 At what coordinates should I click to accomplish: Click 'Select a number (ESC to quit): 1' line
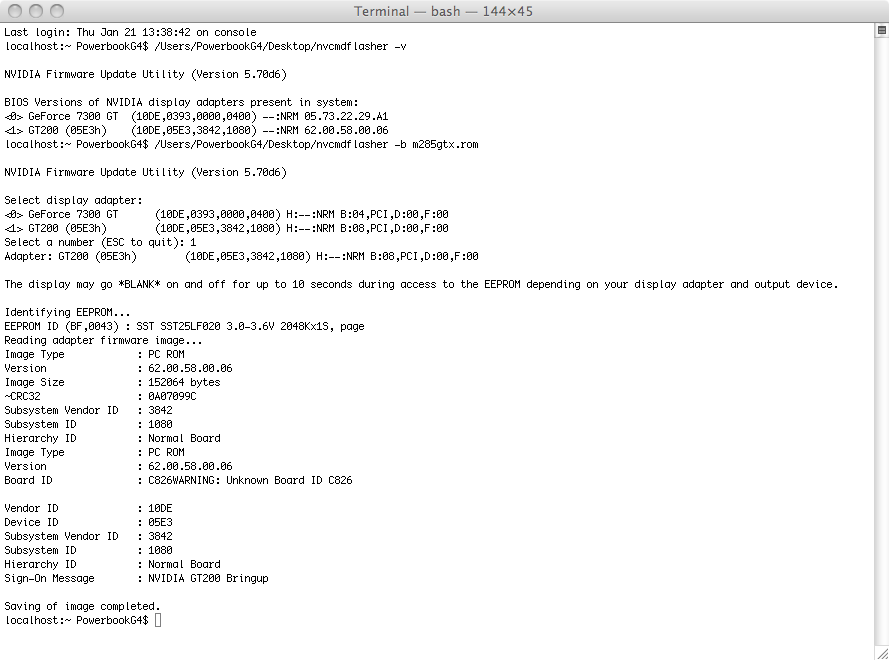click(100, 243)
